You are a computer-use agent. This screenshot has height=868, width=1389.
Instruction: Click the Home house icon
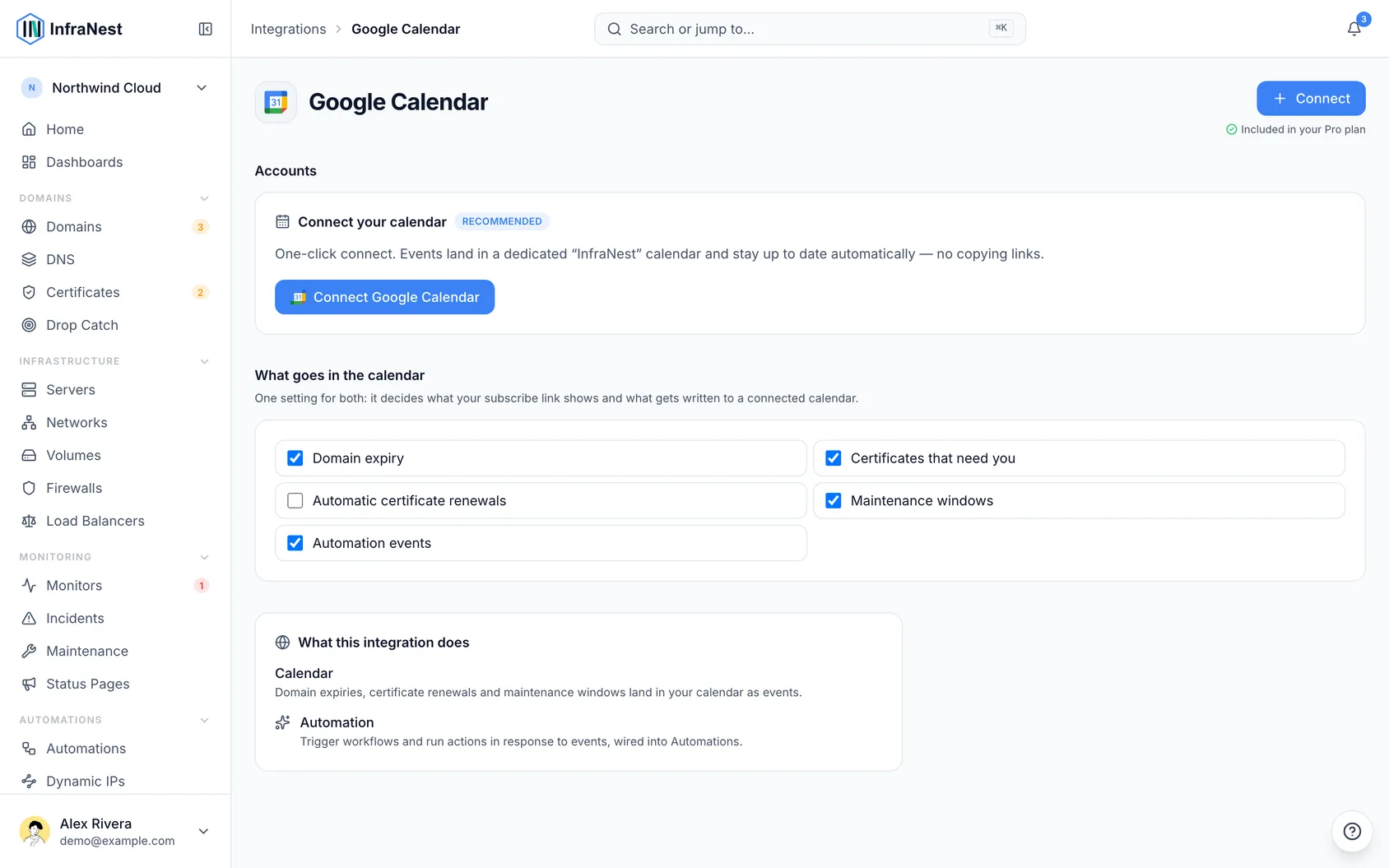click(x=29, y=129)
